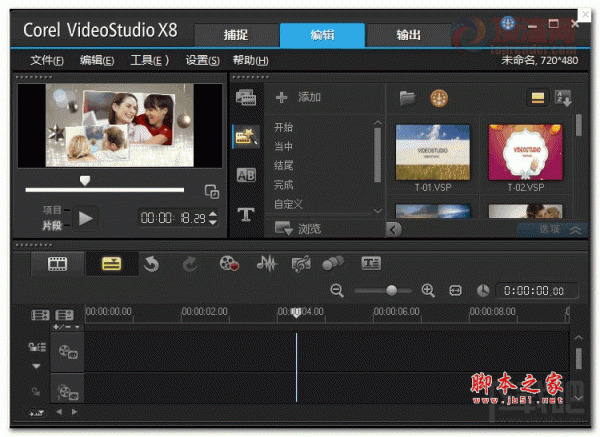600x437 pixels.
Task: Toggle the list view icon in library
Action: [538, 98]
